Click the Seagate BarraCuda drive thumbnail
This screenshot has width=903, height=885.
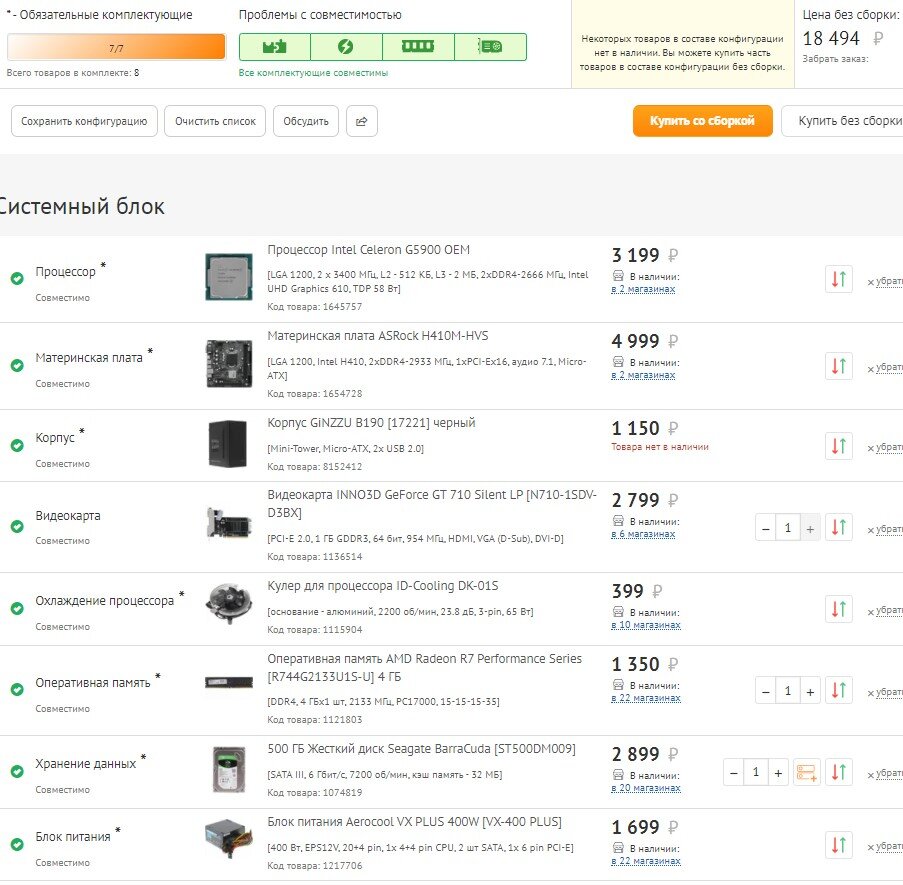(229, 770)
